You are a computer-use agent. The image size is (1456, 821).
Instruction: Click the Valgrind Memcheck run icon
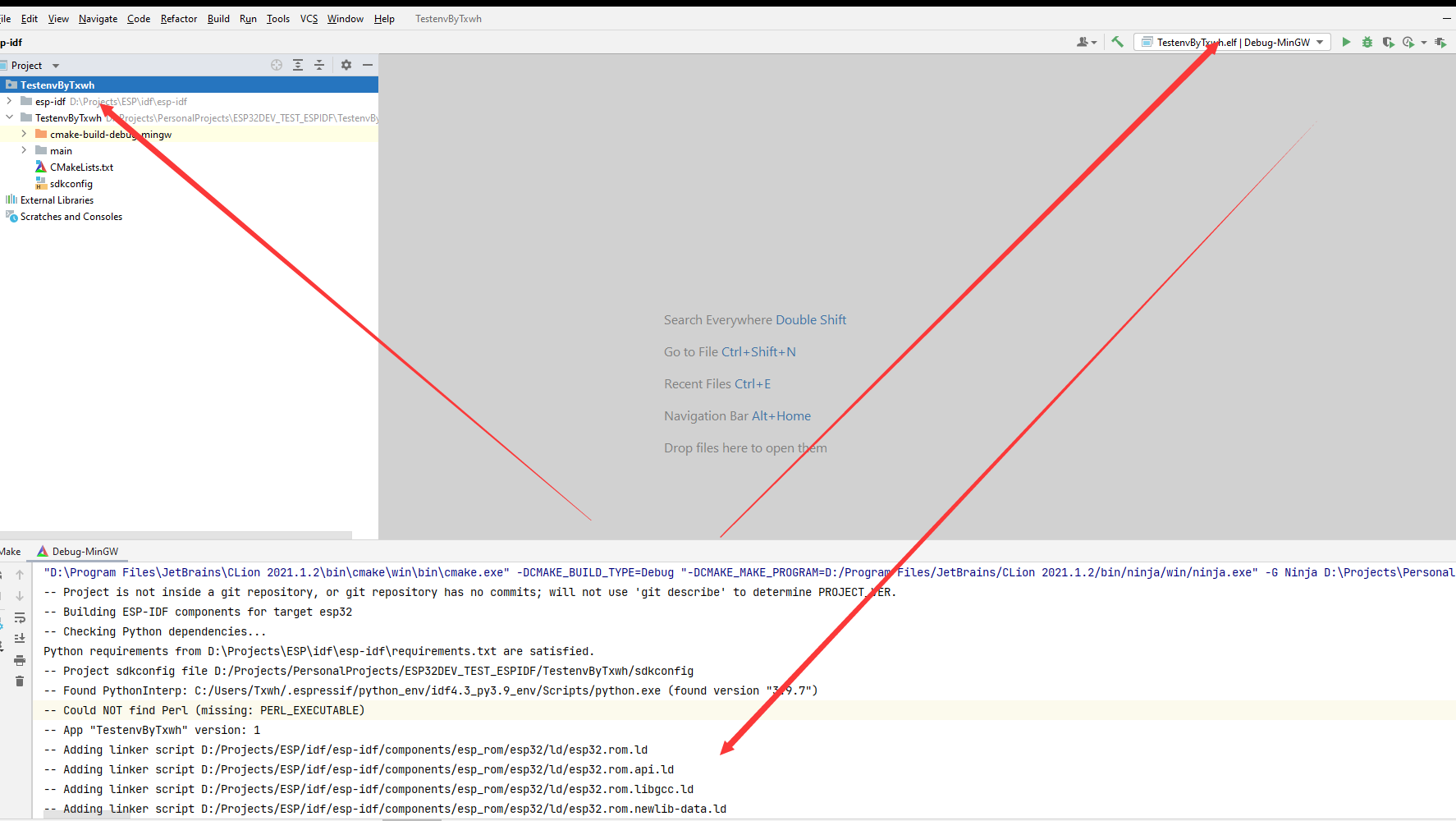(x=1440, y=42)
